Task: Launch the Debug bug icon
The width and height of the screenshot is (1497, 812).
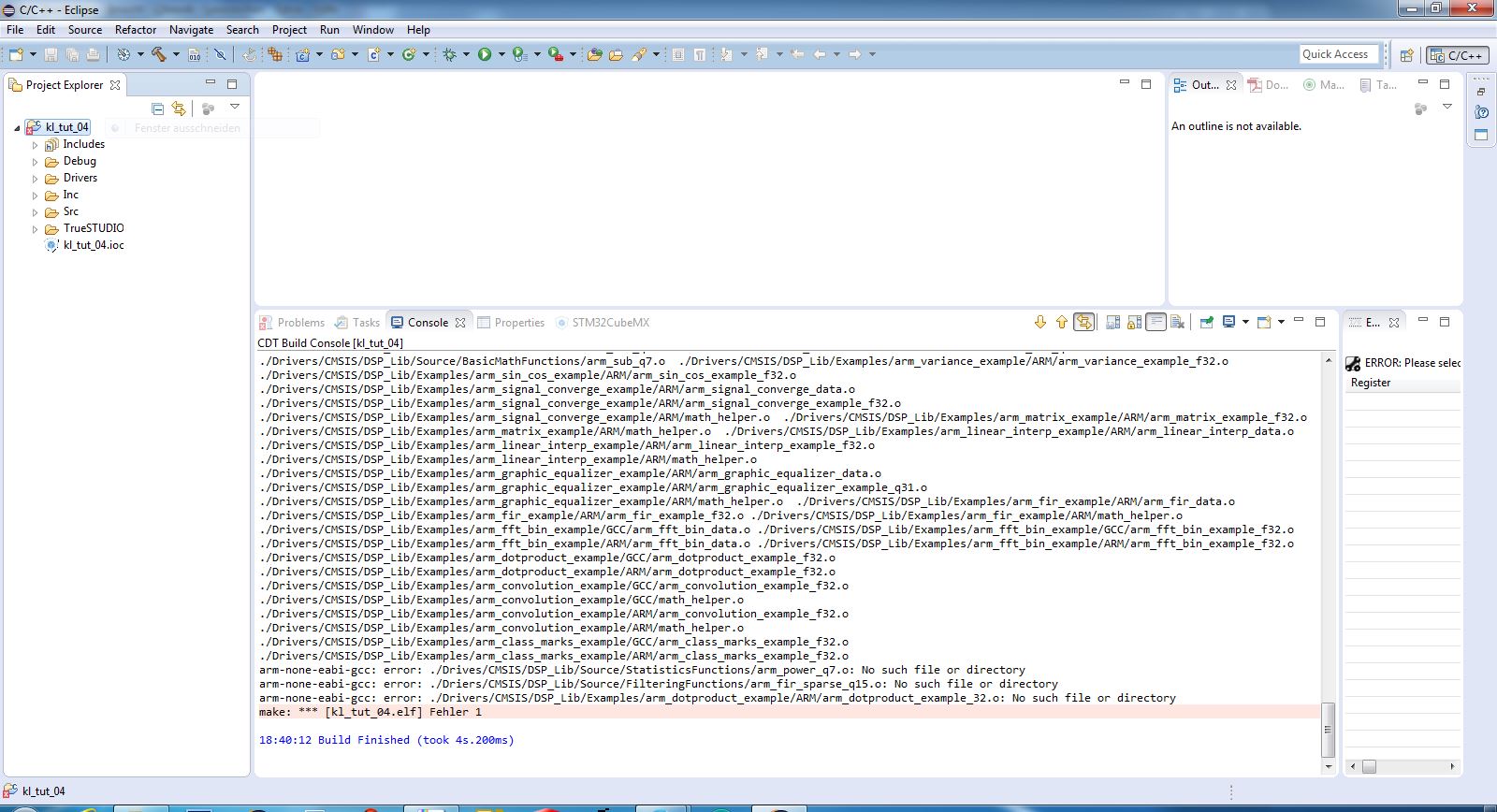Action: [450, 54]
